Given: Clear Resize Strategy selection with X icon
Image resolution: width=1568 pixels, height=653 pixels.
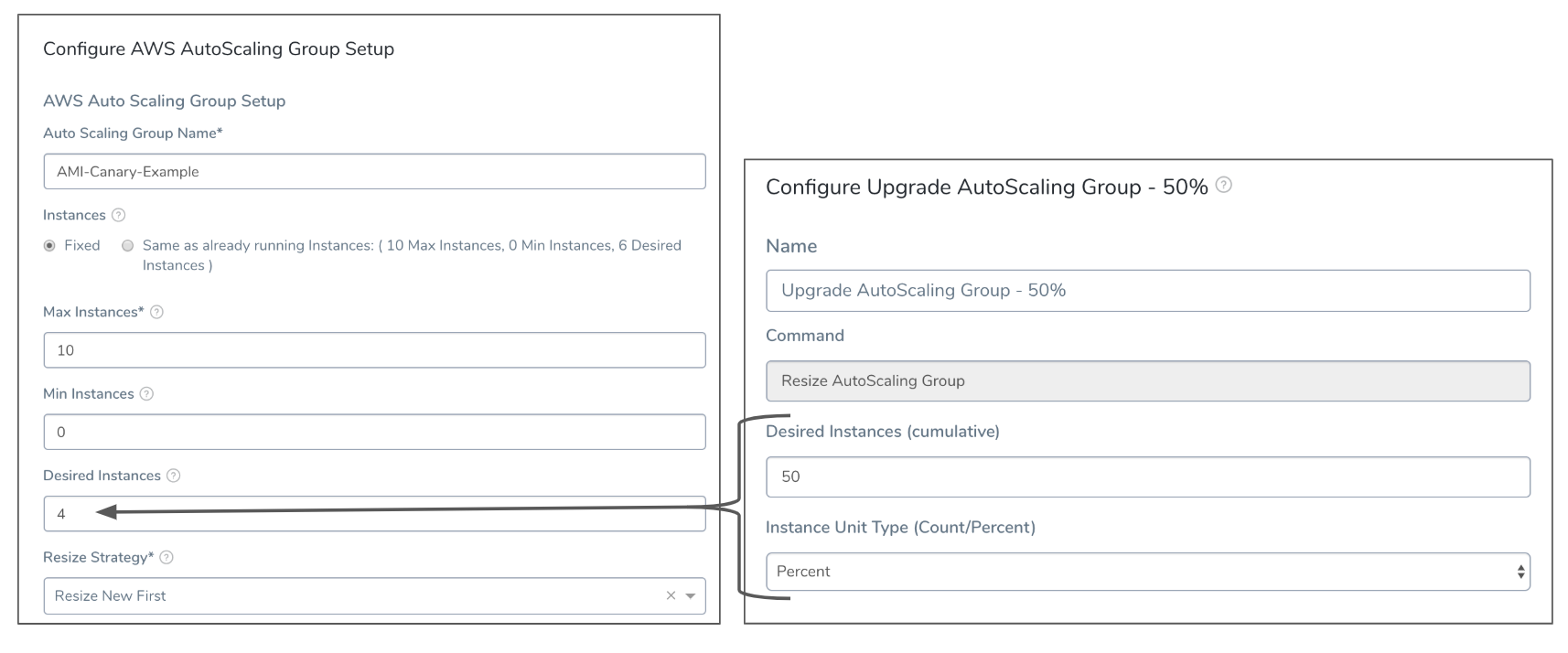Looking at the screenshot, I should [671, 595].
